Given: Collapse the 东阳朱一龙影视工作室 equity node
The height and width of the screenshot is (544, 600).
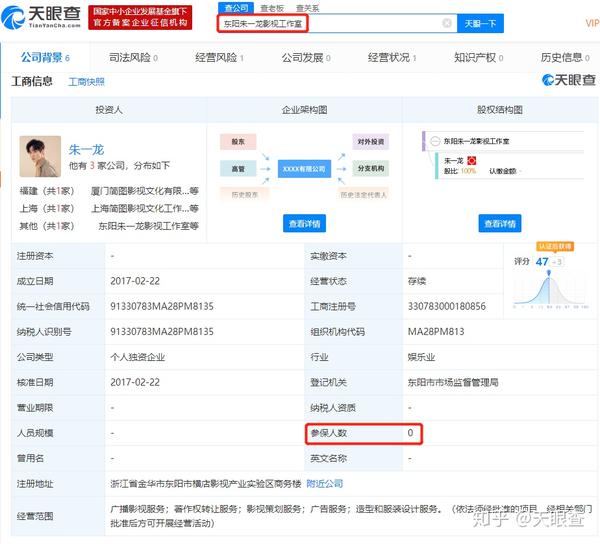Looking at the screenshot, I should (435, 141).
